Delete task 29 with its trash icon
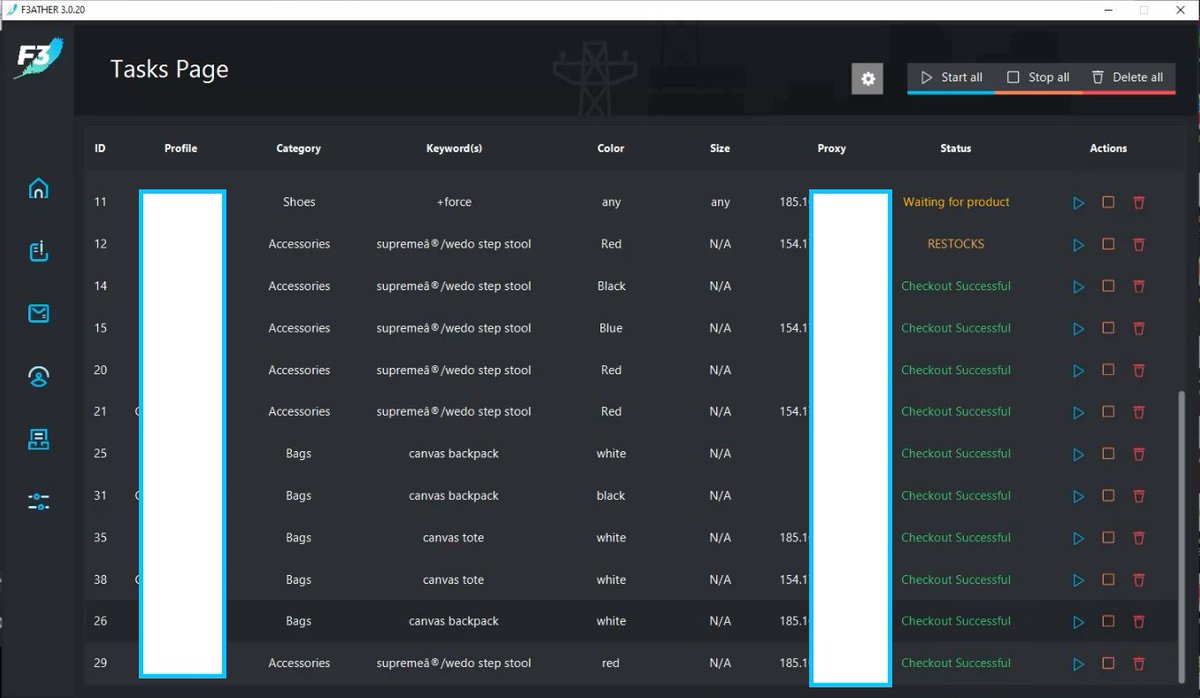Viewport: 1200px width, 698px height. (1138, 664)
